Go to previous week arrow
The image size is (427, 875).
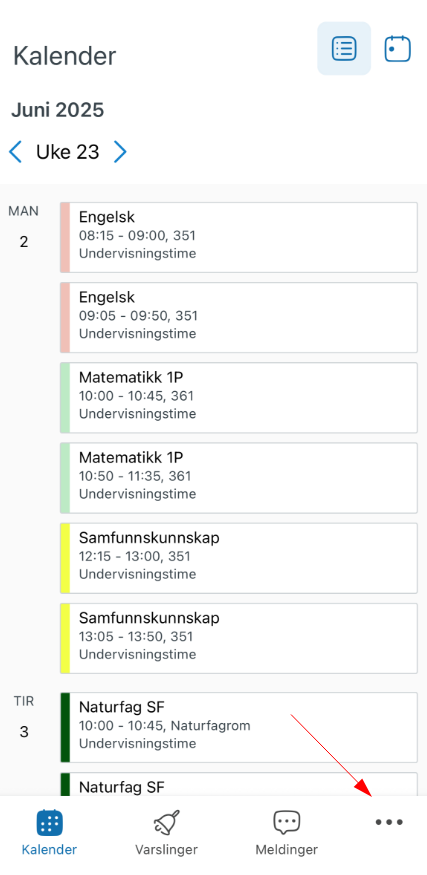coord(16,152)
